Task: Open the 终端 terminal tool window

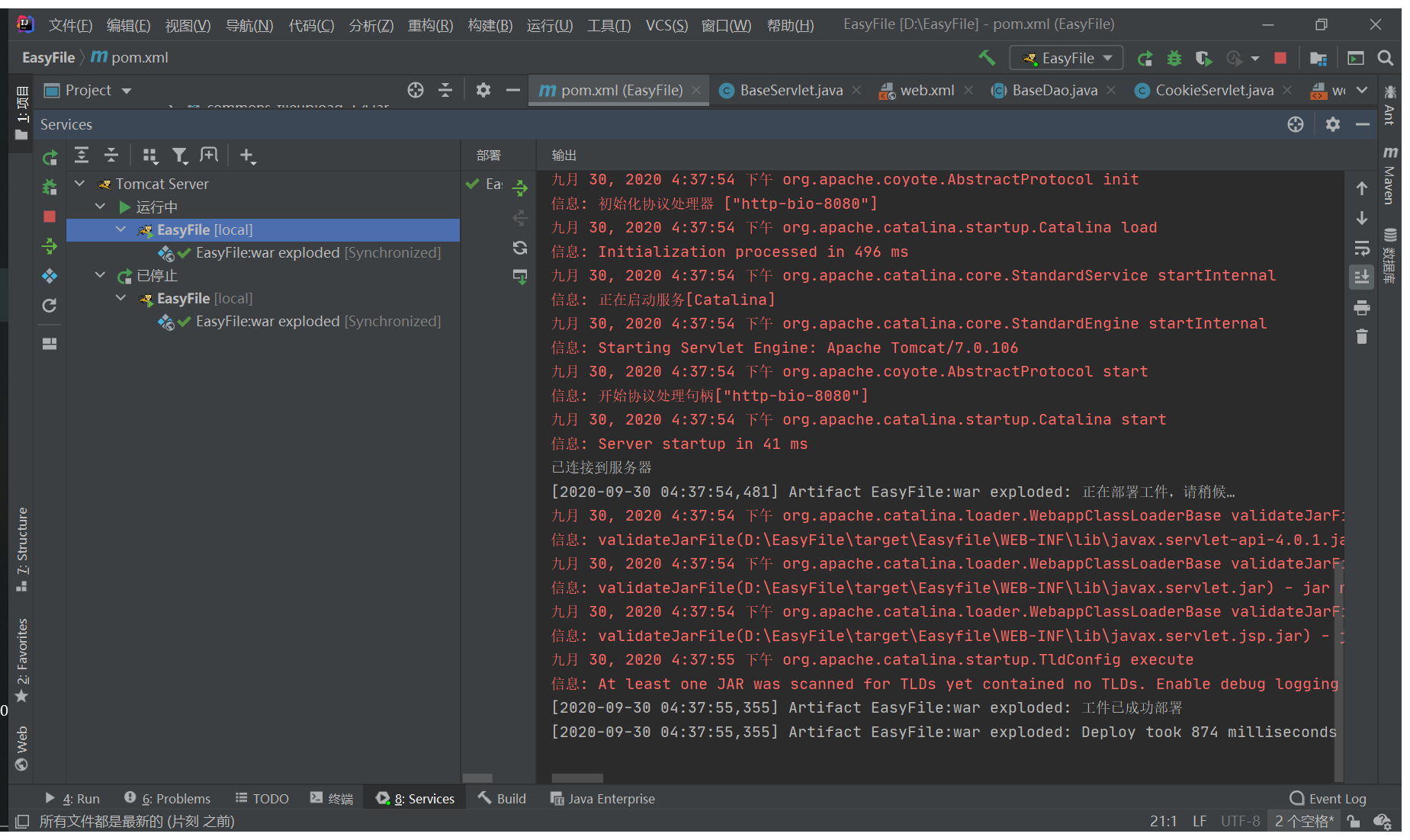Action: tap(332, 798)
